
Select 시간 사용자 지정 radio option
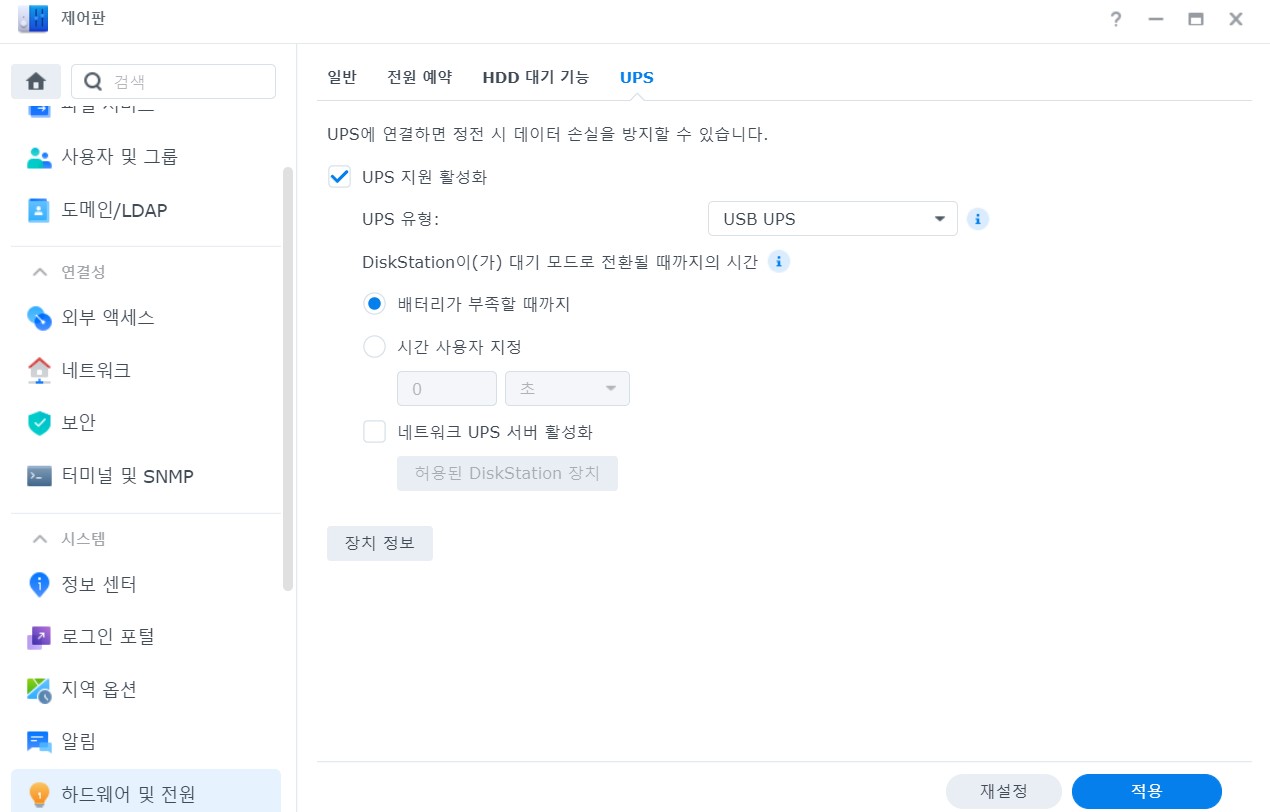coord(375,347)
